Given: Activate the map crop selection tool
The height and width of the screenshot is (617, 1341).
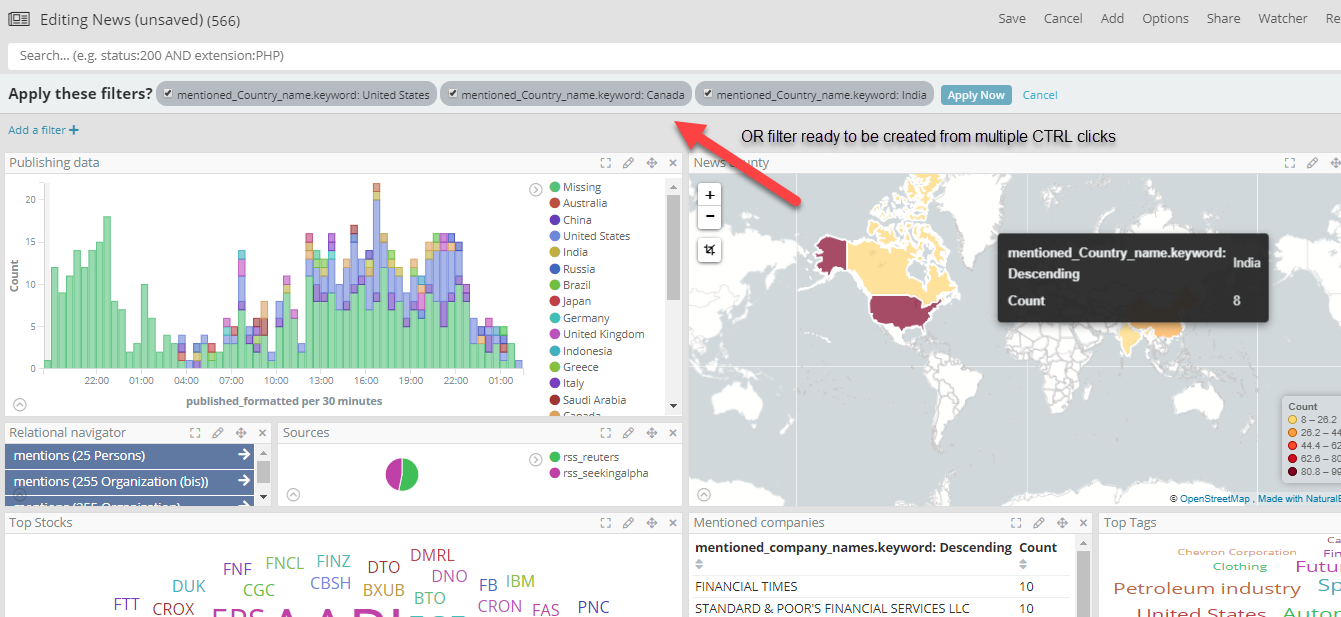Looking at the screenshot, I should (x=709, y=249).
